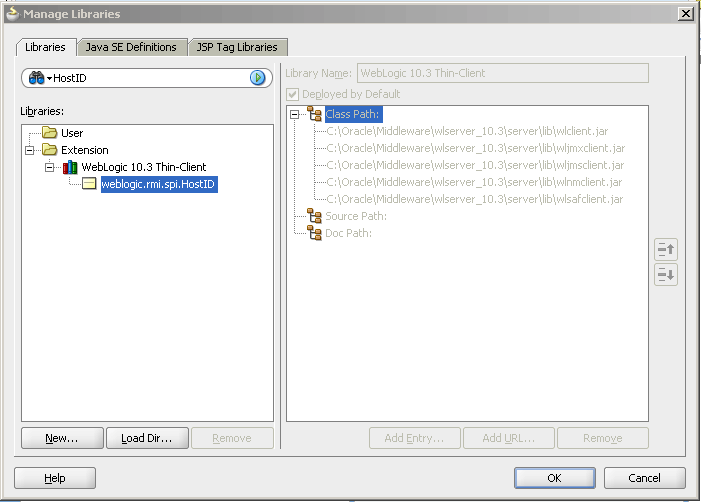Collapse the Class Path node

pos(294,114)
